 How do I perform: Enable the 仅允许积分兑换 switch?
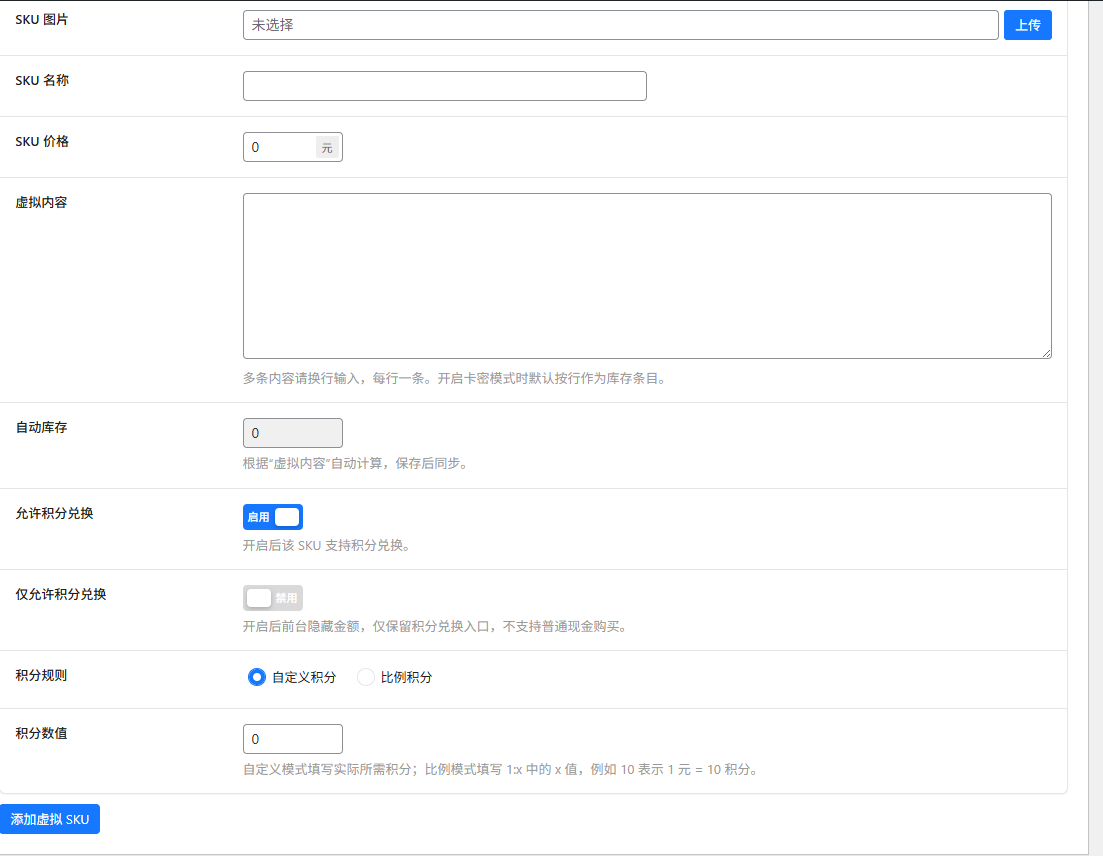pos(273,598)
